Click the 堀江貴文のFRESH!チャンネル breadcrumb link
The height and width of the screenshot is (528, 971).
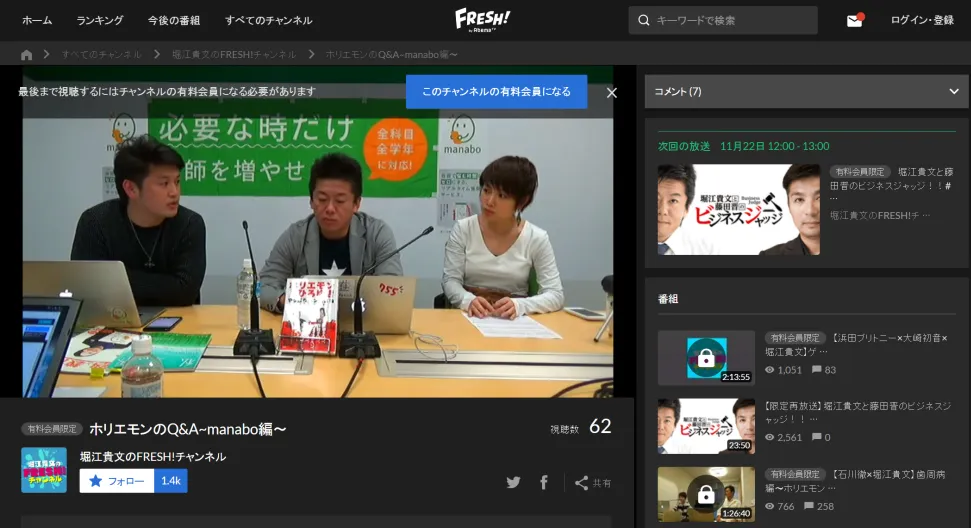pyautogui.click(x=233, y=54)
